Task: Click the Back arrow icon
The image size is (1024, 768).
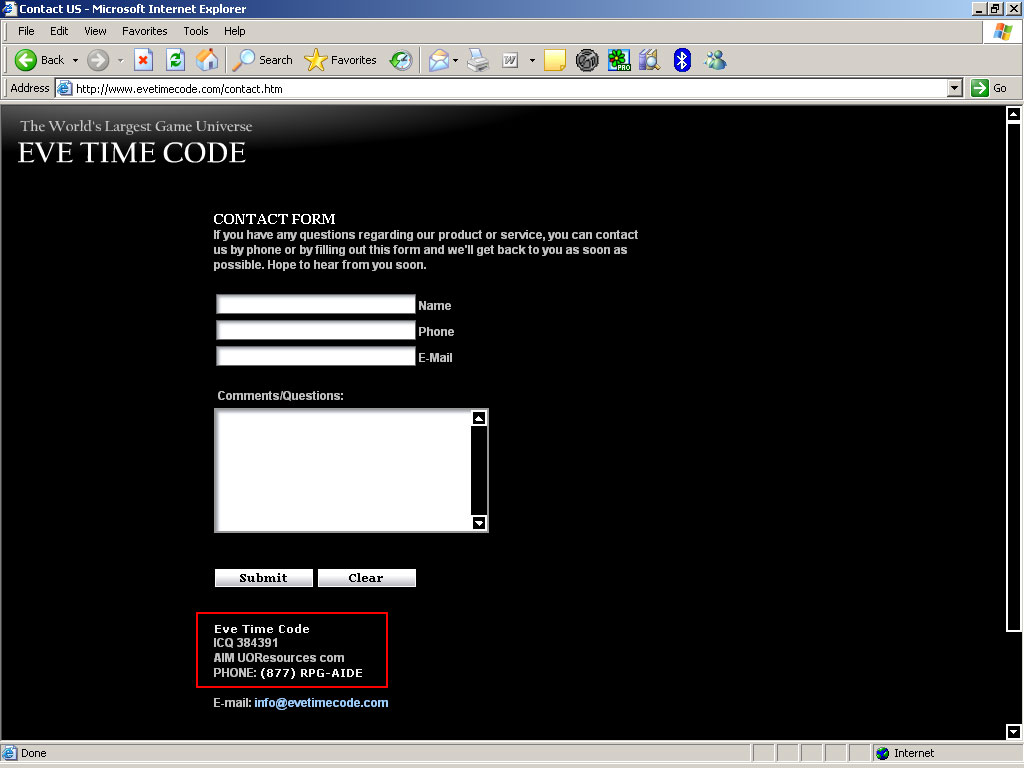Action: 25,60
